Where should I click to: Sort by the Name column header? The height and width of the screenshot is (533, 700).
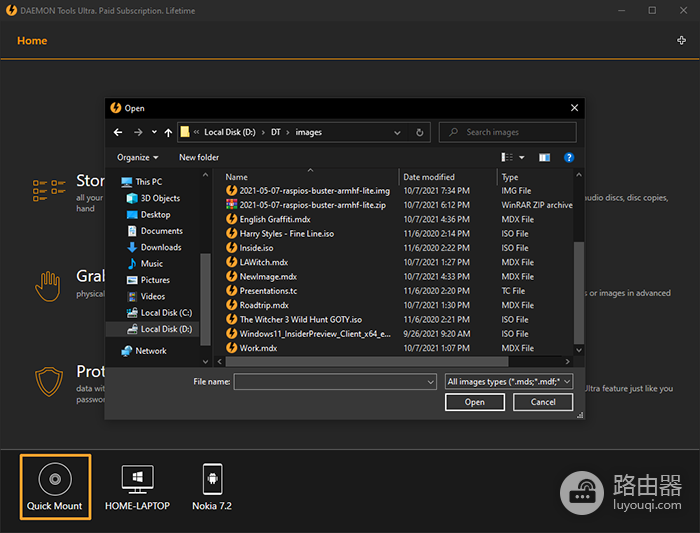coord(237,177)
